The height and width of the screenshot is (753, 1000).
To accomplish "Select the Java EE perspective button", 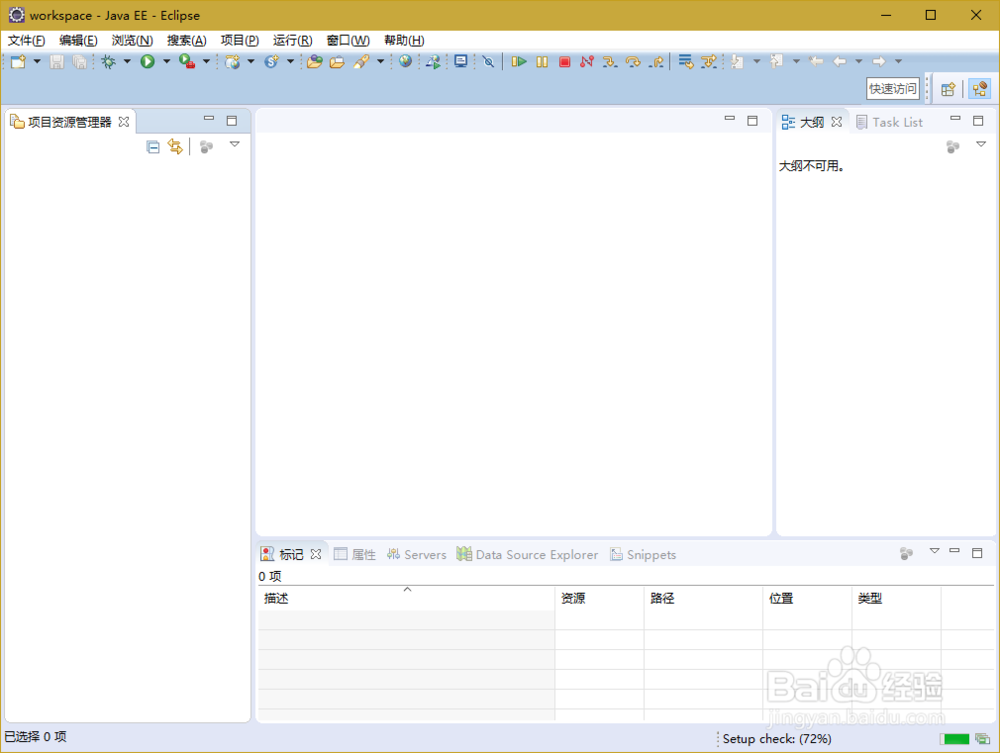I will tap(980, 89).
